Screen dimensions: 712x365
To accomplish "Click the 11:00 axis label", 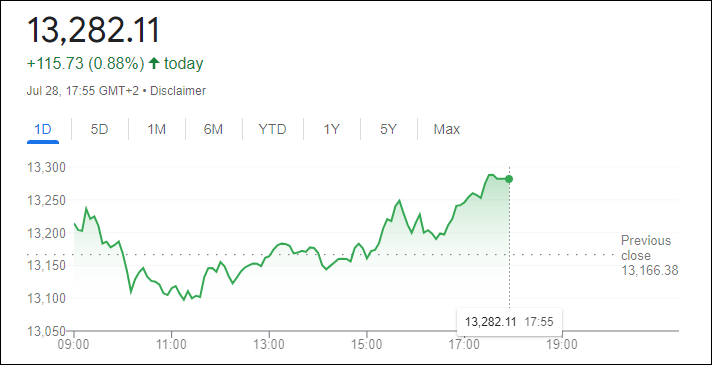I will [172, 345].
